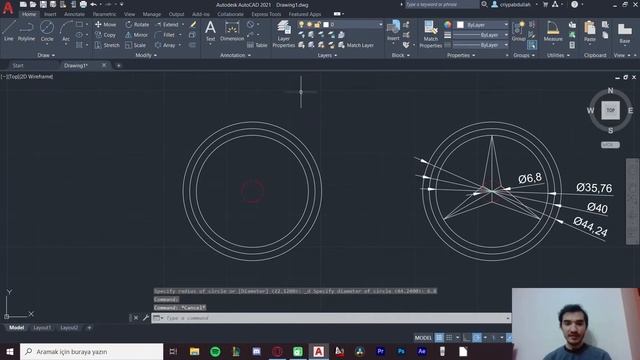Click the ViewCube TOP face
The image size is (640, 360).
610,110
